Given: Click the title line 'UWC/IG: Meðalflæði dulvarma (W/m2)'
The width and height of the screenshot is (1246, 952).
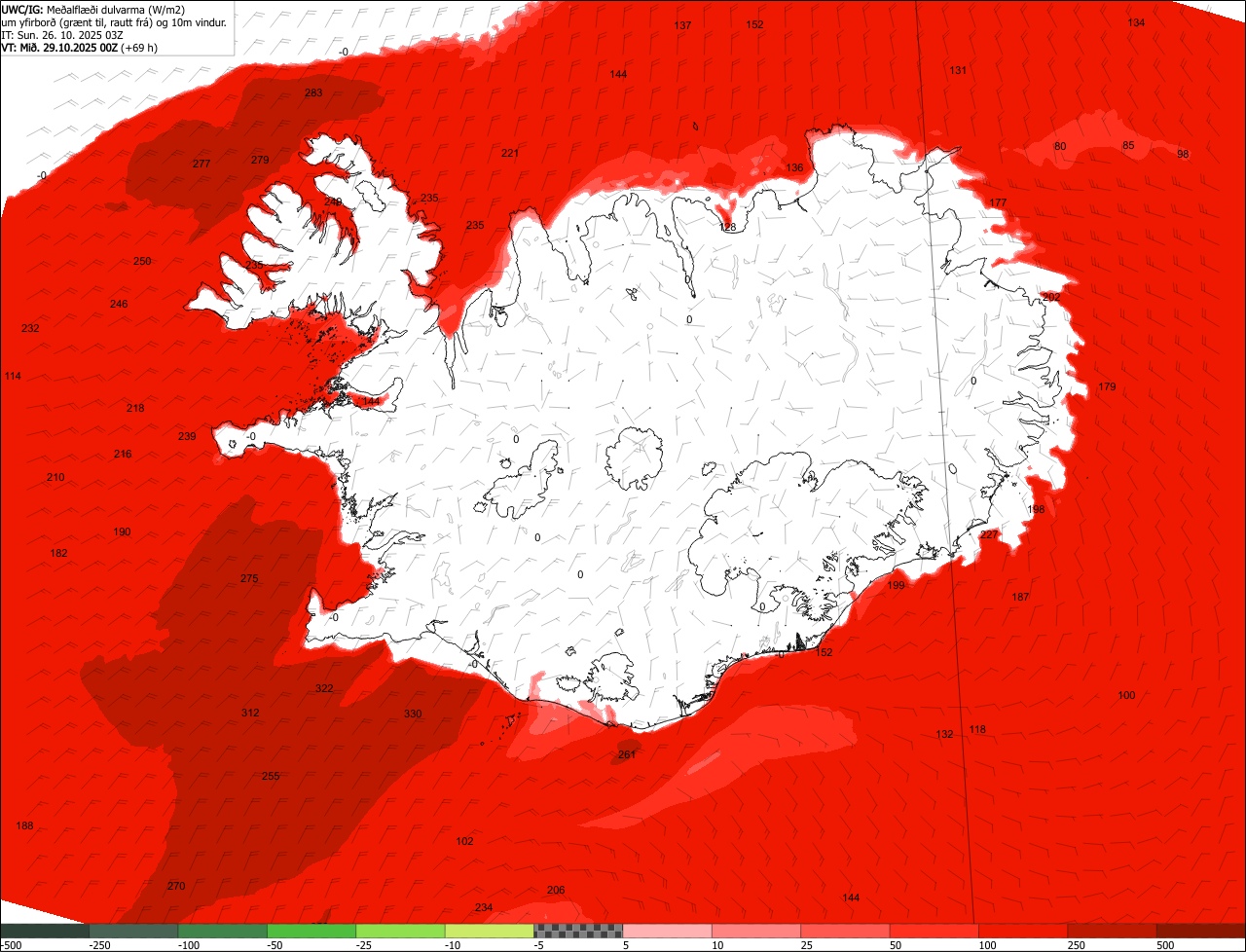Looking at the screenshot, I should [x=93, y=10].
